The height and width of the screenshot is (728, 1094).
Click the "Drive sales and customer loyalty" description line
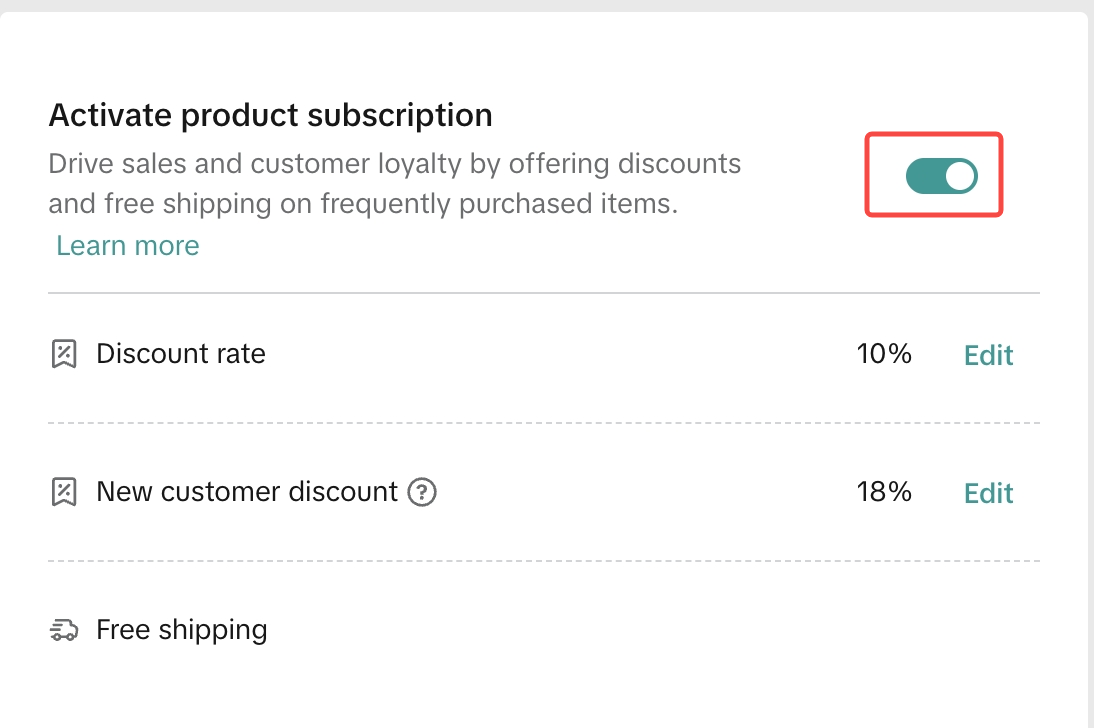click(x=394, y=163)
